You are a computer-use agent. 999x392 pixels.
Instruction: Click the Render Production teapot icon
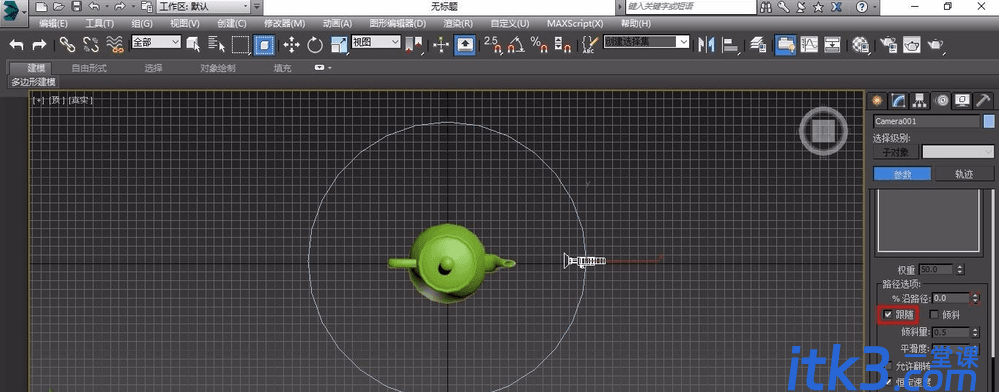point(935,44)
